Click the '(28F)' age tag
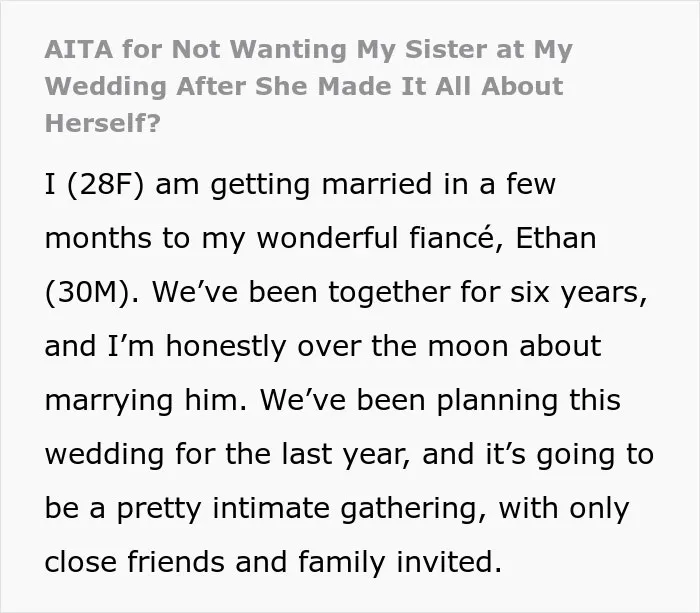The image size is (700, 613). [x=105, y=184]
